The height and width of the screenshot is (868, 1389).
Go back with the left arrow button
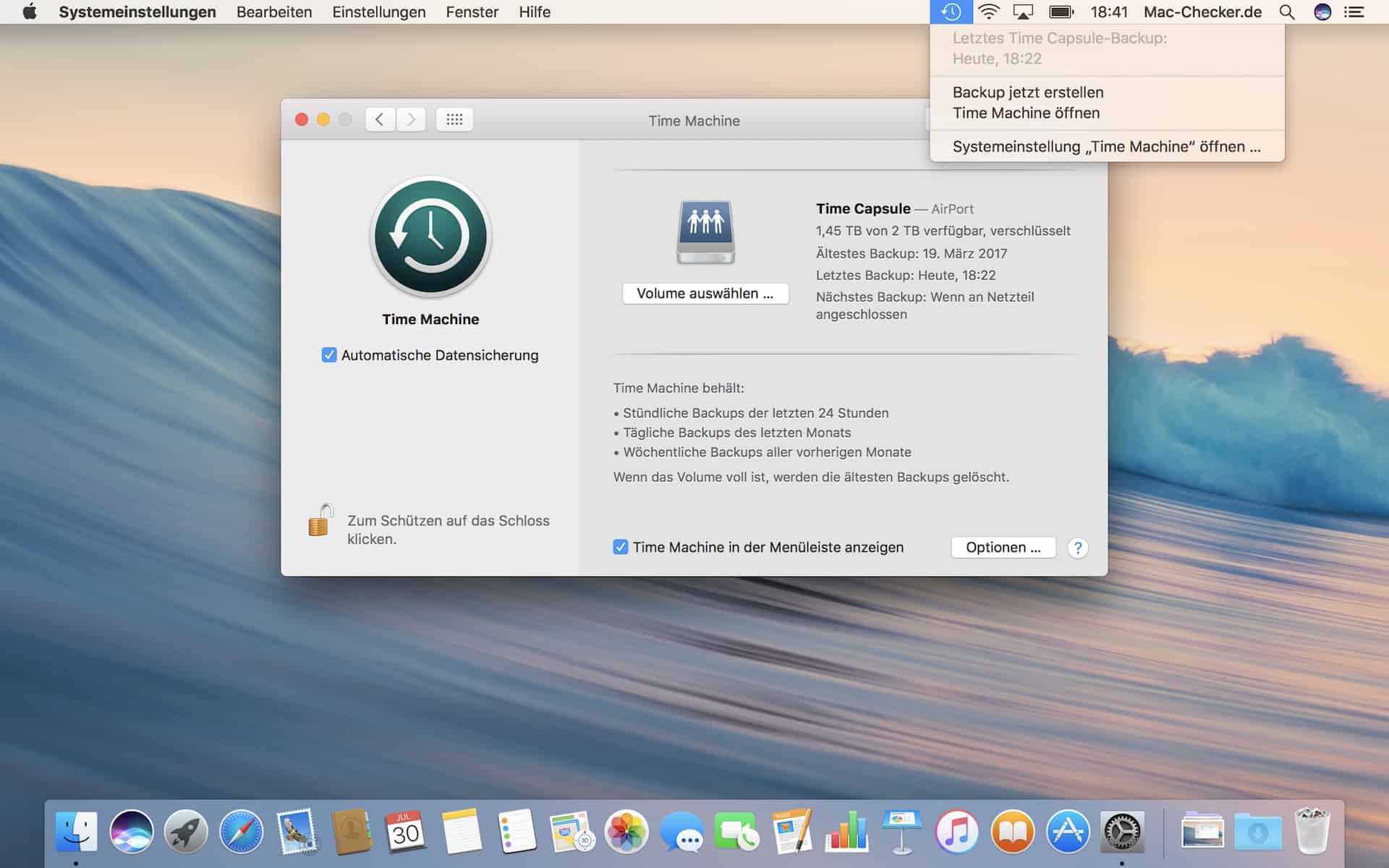380,119
